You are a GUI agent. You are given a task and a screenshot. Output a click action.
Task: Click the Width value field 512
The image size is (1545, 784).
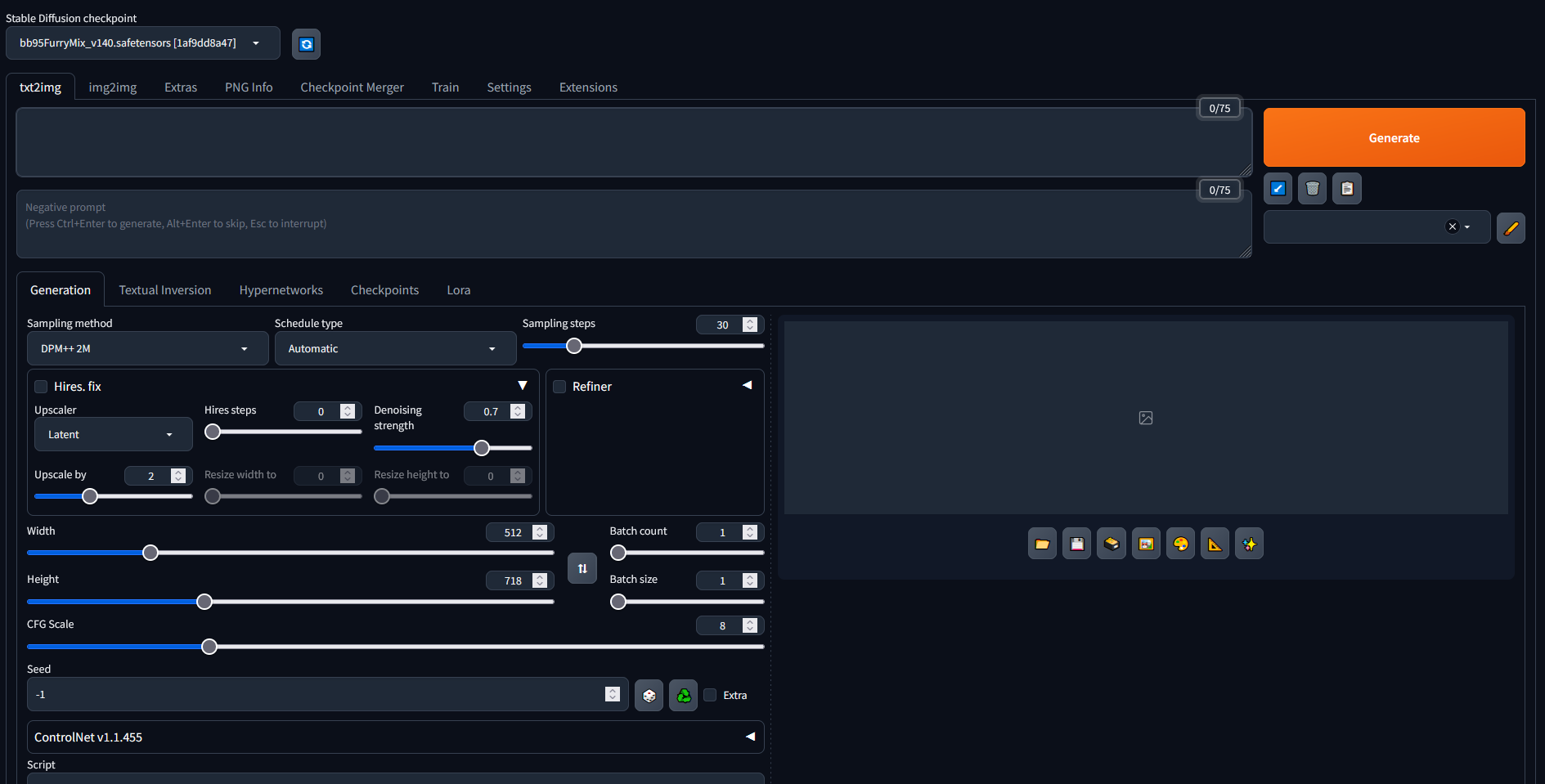point(519,532)
